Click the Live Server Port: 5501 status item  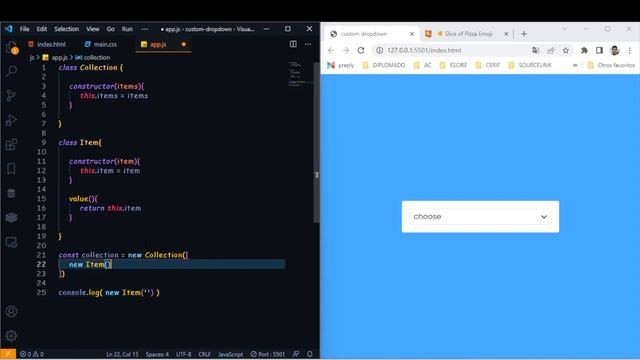pos(268,354)
